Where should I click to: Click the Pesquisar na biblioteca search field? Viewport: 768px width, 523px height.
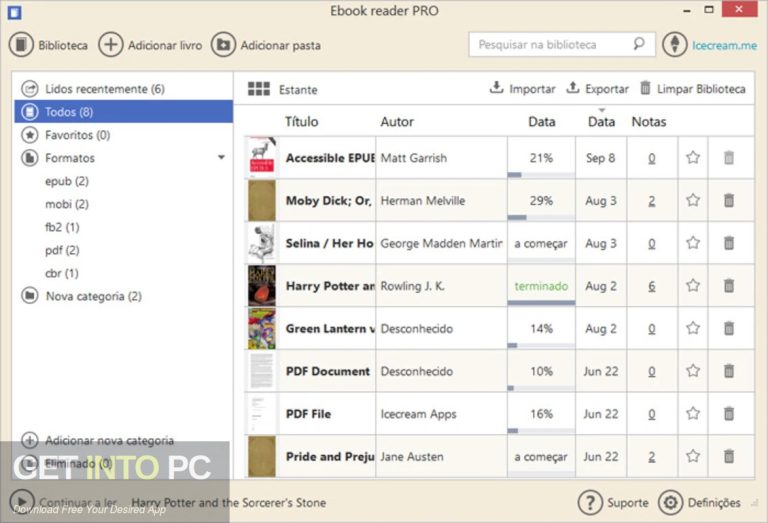(x=562, y=45)
